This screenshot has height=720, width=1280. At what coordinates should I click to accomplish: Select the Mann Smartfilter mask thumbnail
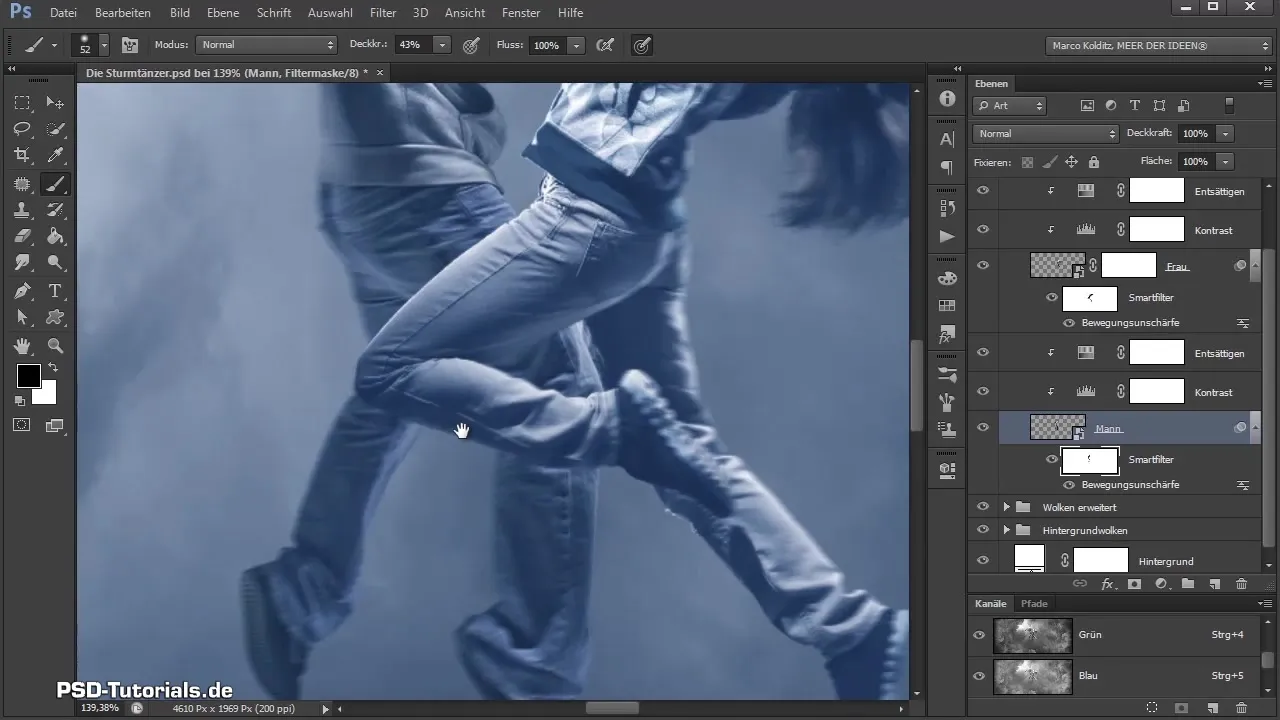[1089, 459]
